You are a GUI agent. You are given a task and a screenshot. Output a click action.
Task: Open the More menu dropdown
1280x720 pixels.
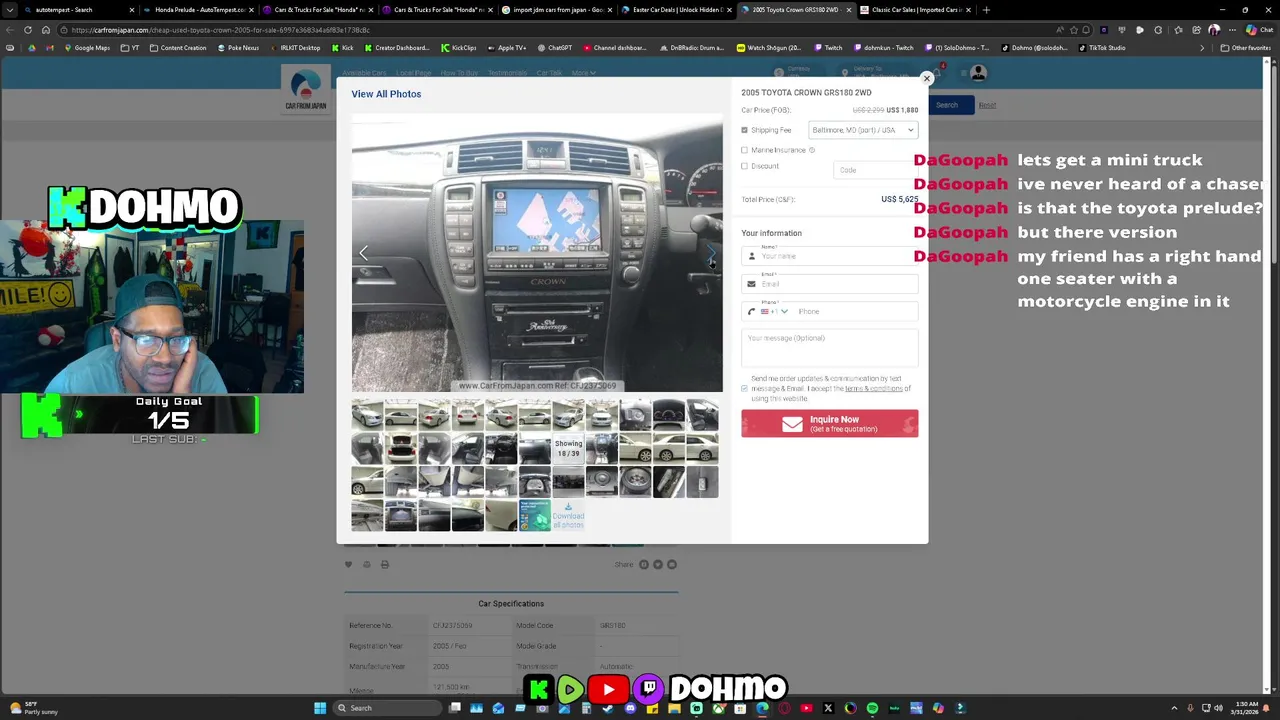[x=584, y=73]
